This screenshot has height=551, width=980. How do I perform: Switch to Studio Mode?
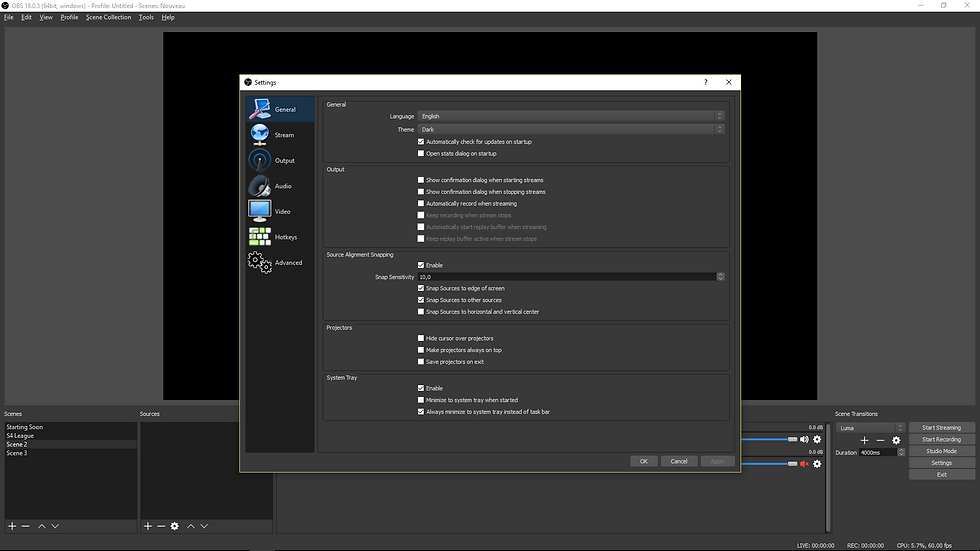[941, 451]
